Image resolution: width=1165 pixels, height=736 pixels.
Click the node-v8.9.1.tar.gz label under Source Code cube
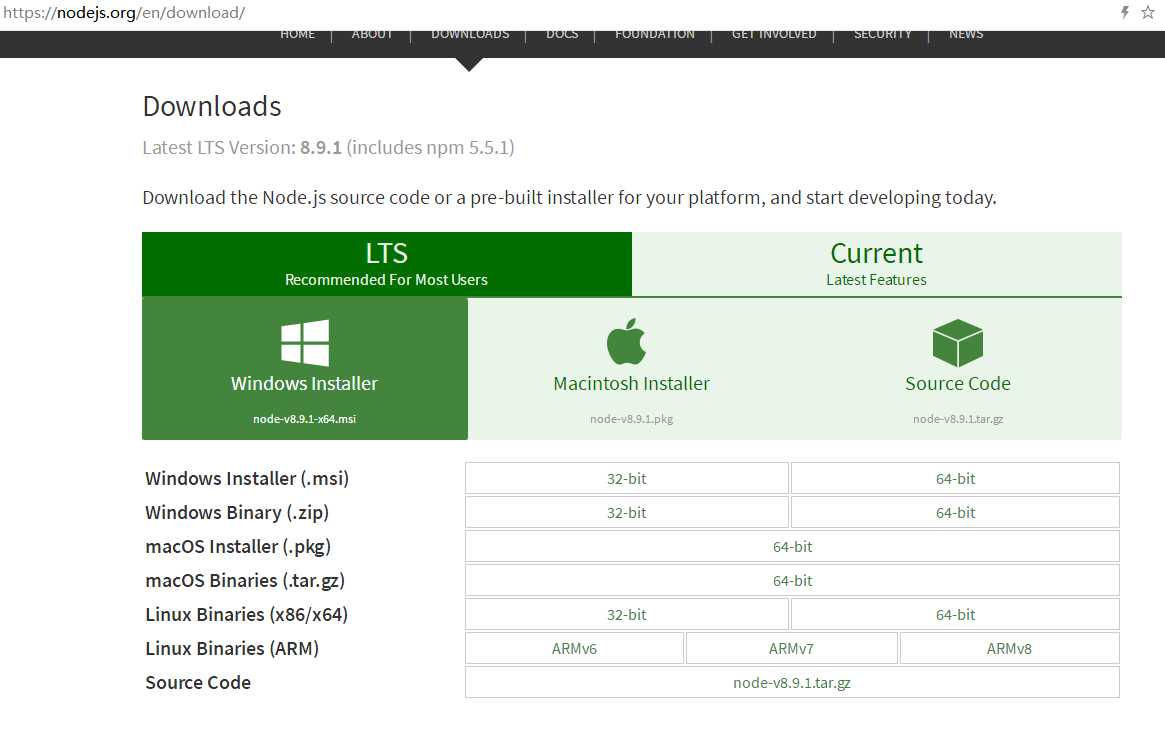click(x=958, y=419)
